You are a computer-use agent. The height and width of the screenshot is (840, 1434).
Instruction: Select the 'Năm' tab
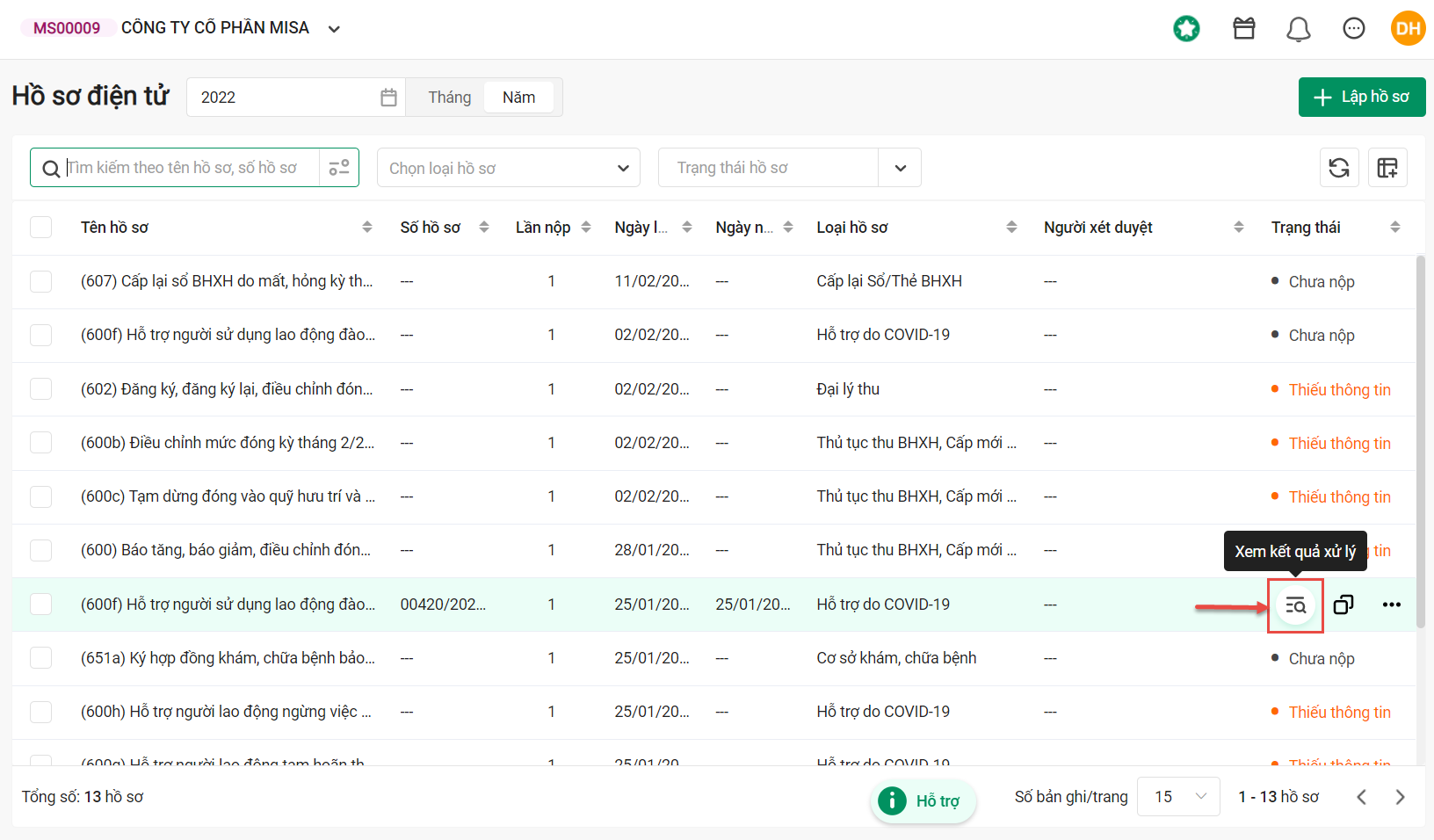[x=518, y=98]
